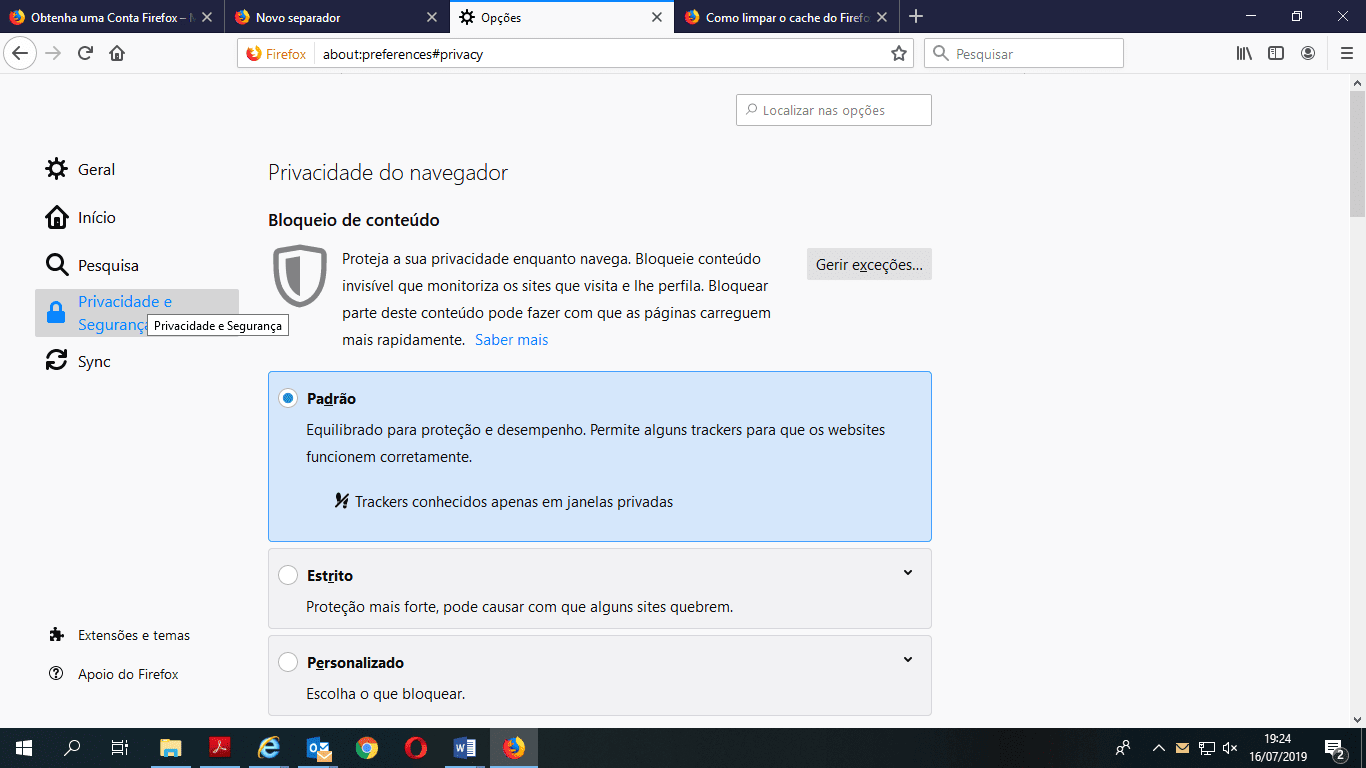Open the Saber mais link
Viewport: 1366px width, 768px height.
tap(511, 339)
